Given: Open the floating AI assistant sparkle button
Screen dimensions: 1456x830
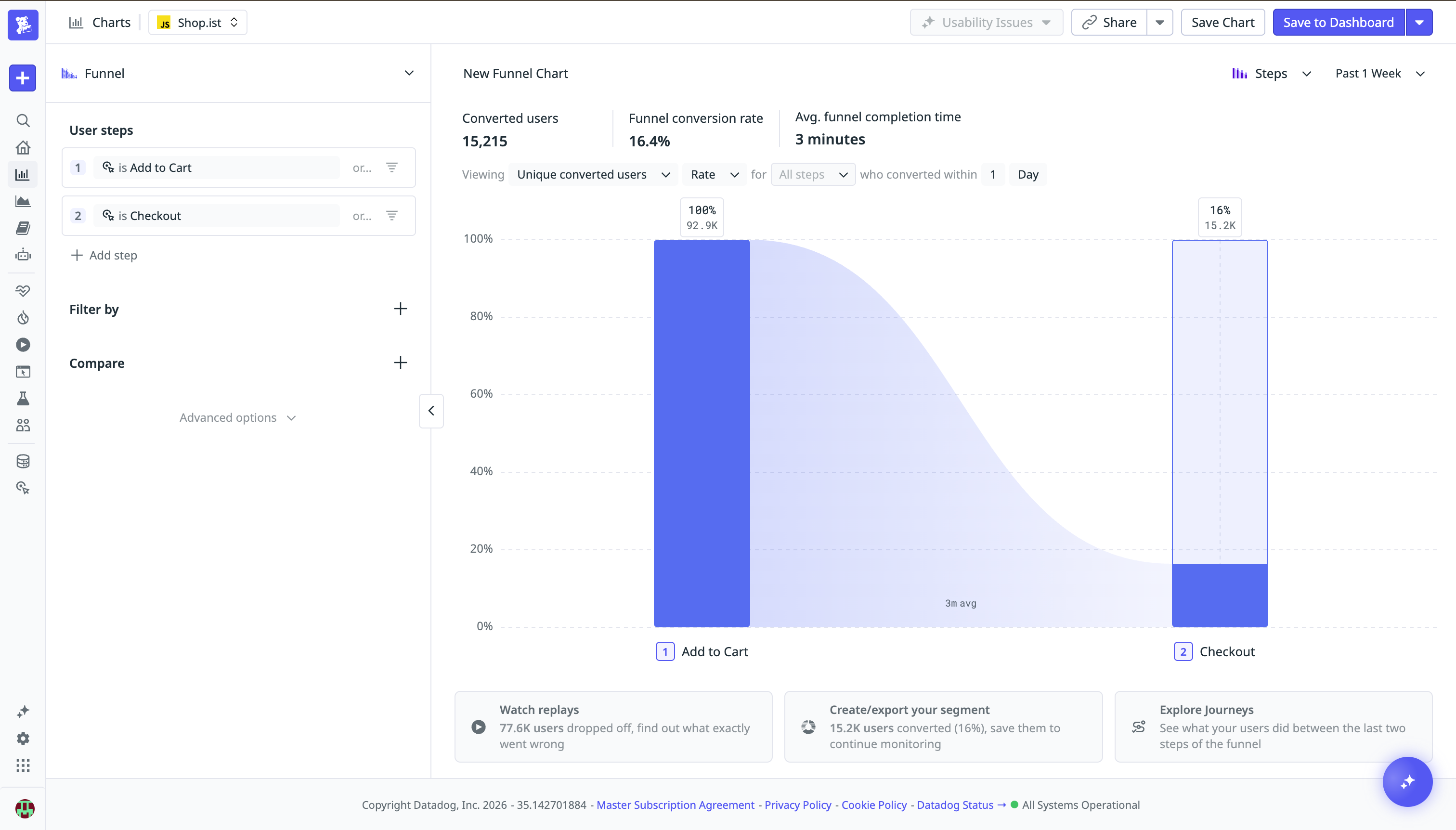Looking at the screenshot, I should 1407,781.
